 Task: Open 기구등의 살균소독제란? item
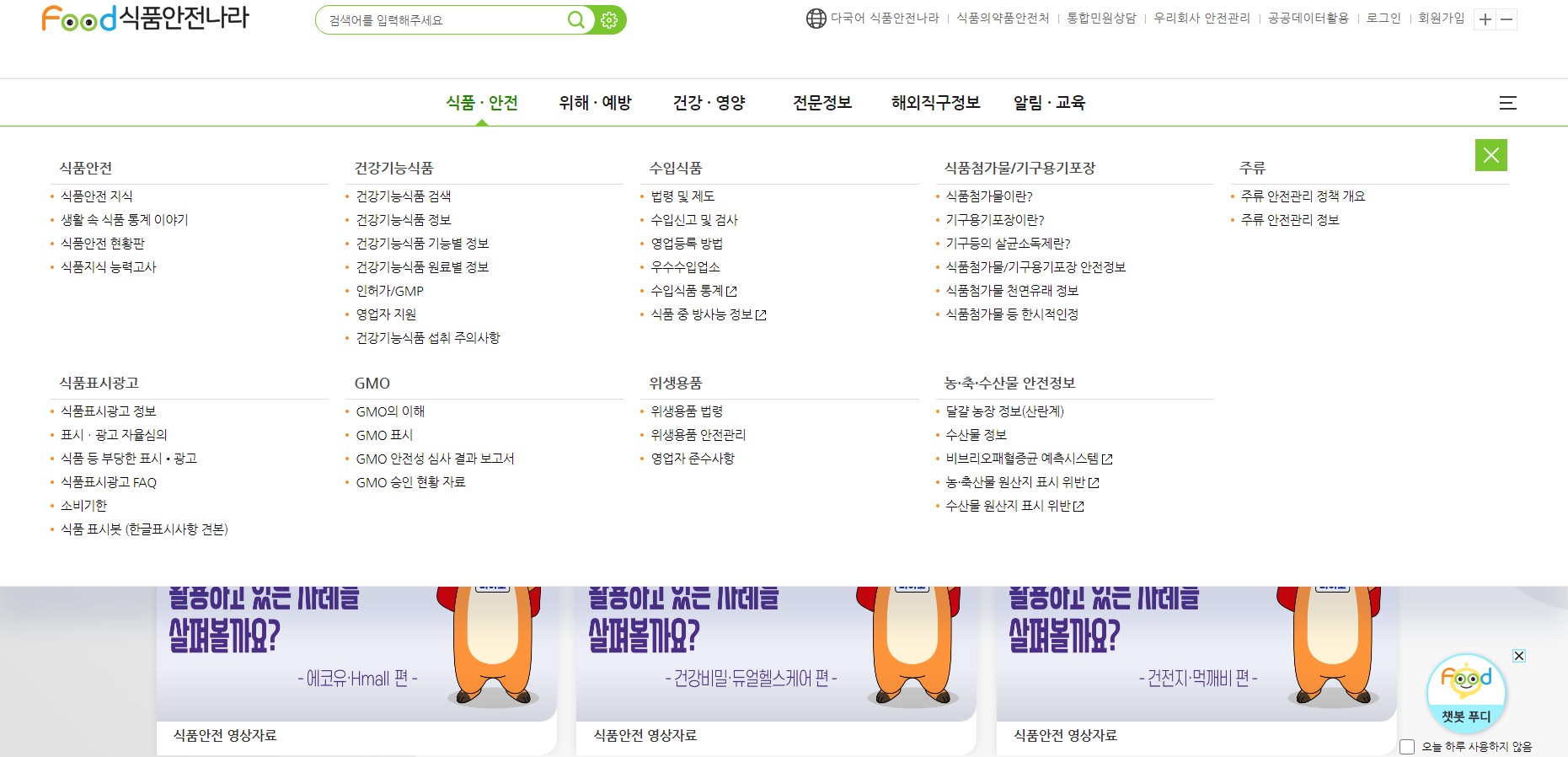click(x=1008, y=244)
